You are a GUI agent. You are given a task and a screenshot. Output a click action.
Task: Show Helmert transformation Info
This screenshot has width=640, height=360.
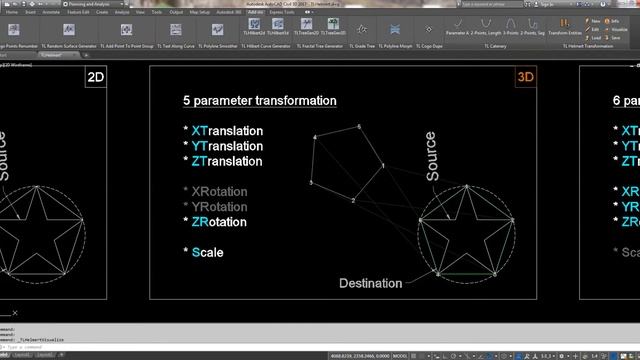pyautogui.click(x=611, y=21)
